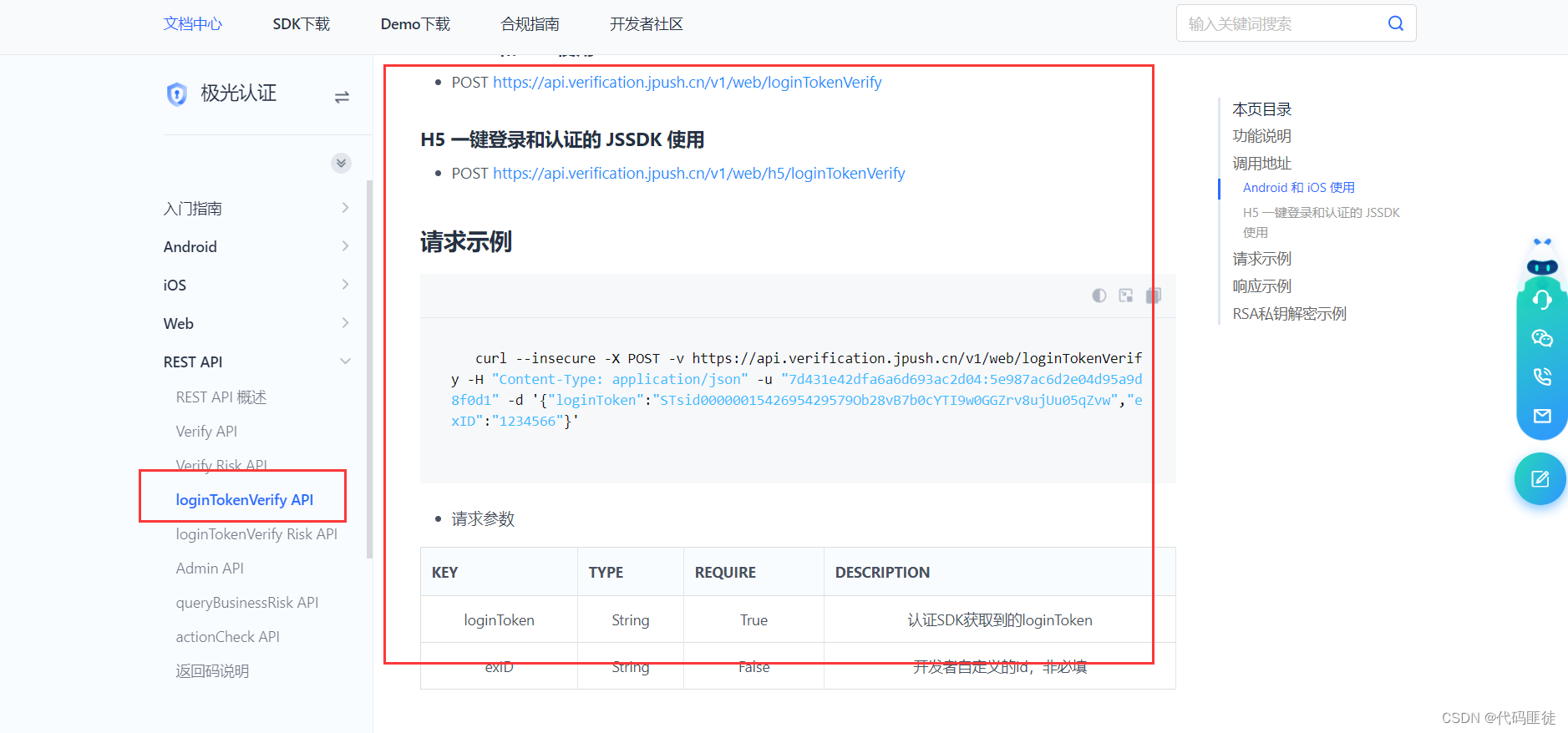Jump to 响应示例 in page outline

[1262, 286]
